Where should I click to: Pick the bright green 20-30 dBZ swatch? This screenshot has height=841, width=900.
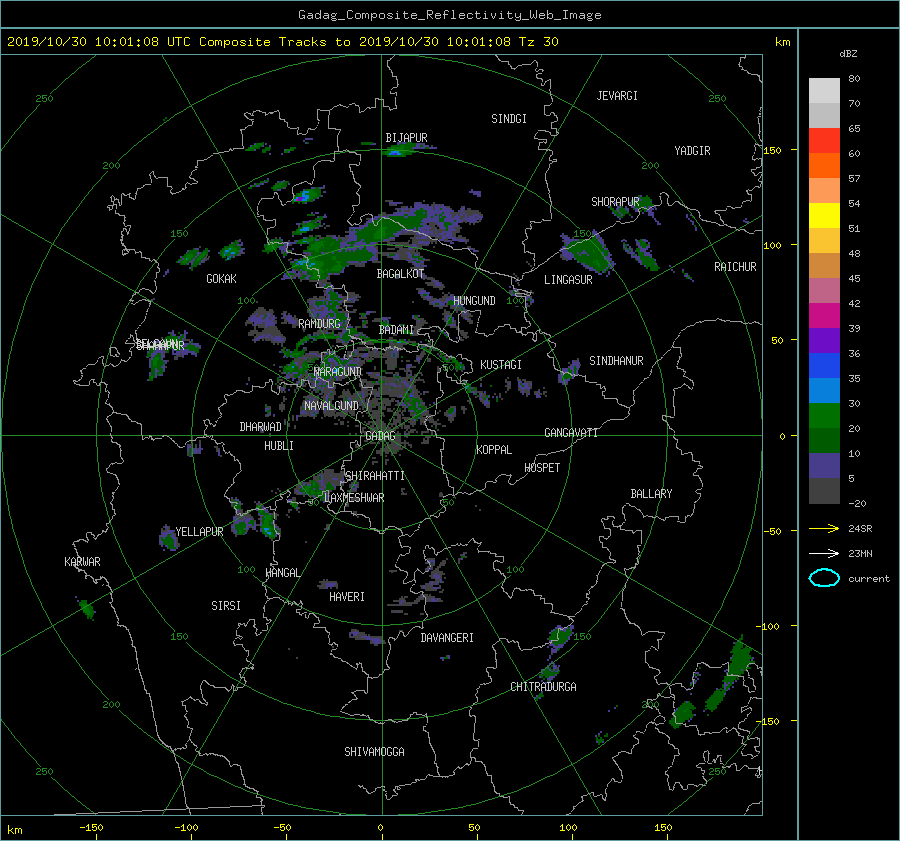[x=824, y=416]
